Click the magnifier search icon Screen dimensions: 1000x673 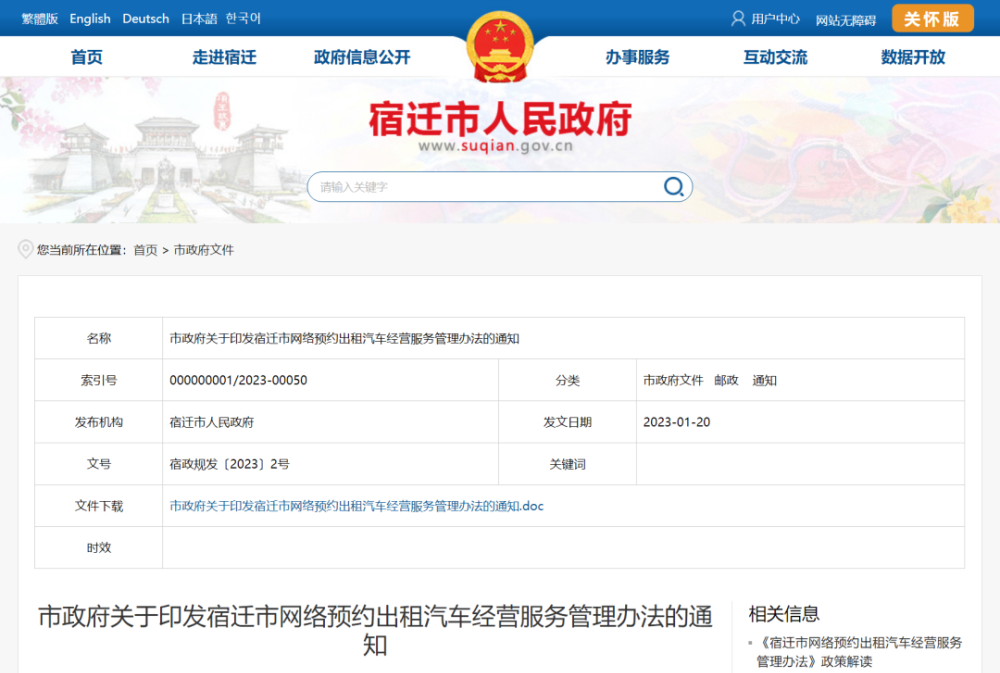[x=674, y=187]
